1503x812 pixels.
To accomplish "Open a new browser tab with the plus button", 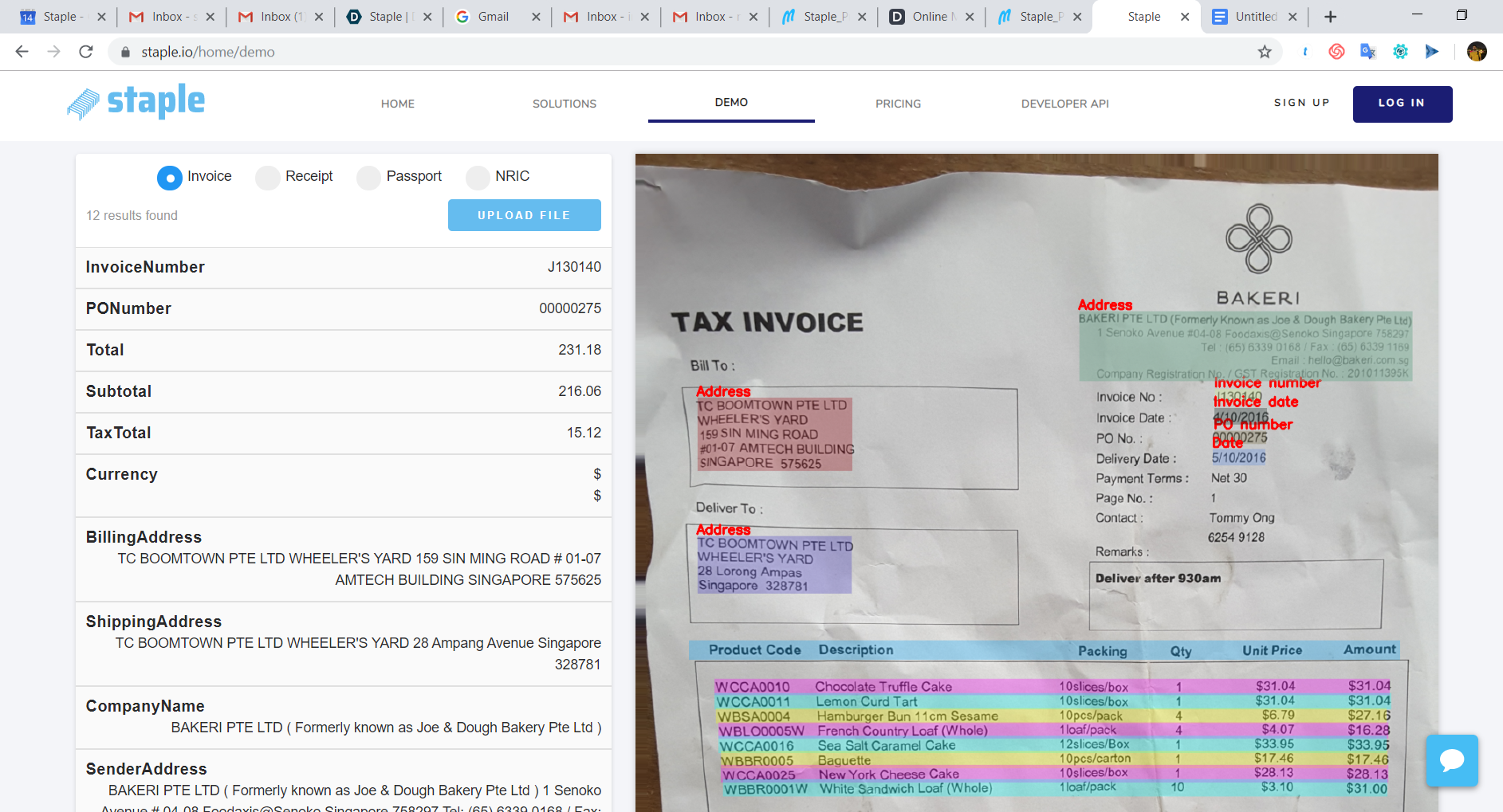I will 1330,17.
